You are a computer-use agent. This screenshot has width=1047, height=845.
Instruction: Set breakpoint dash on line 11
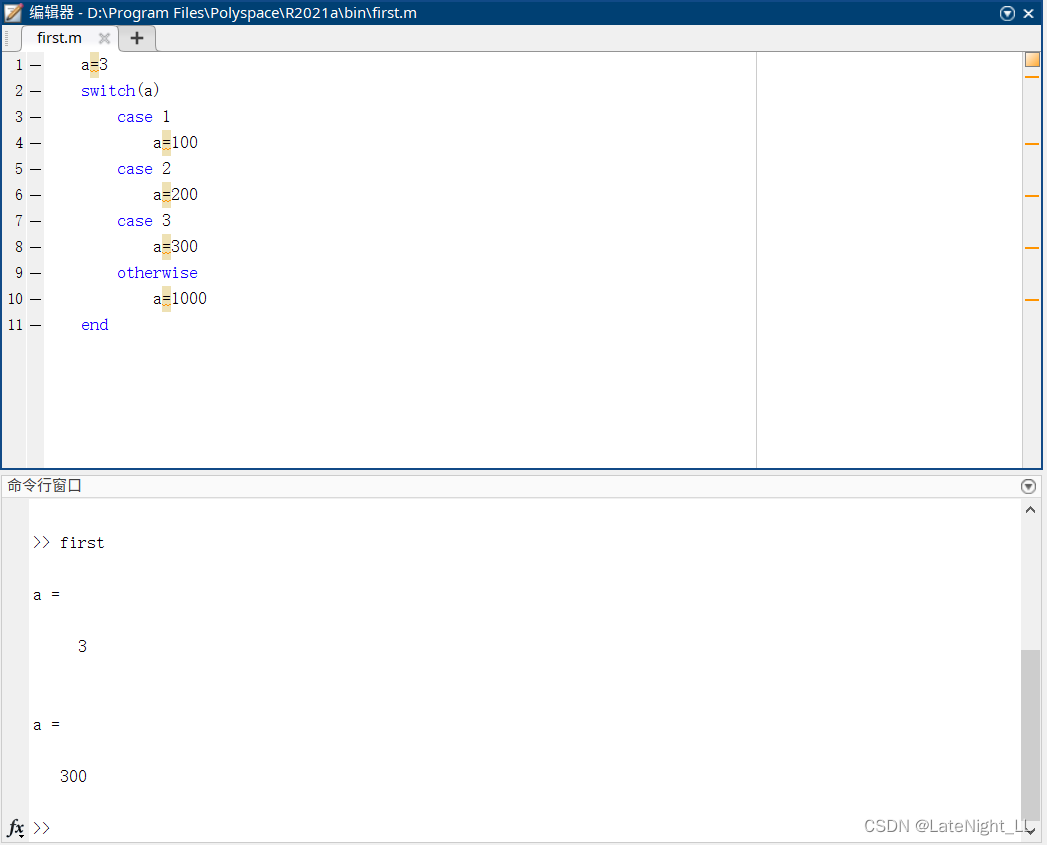pyautogui.click(x=35, y=326)
